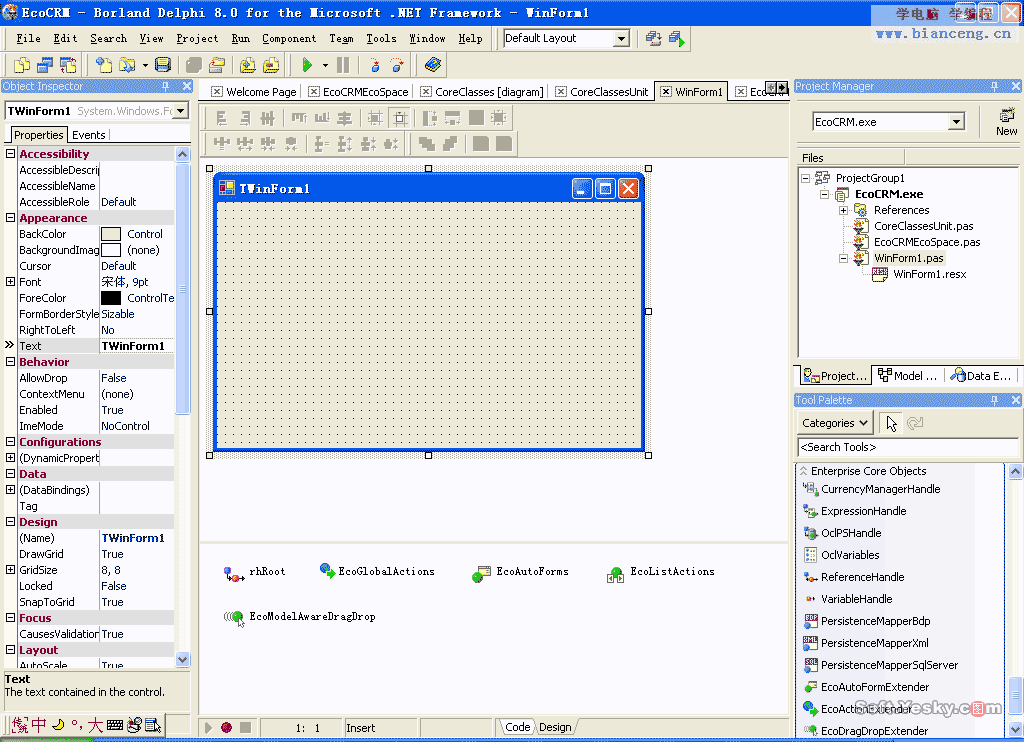The width and height of the screenshot is (1024, 742).
Task: Click the View Form toolbar icon
Action: click(x=45, y=65)
